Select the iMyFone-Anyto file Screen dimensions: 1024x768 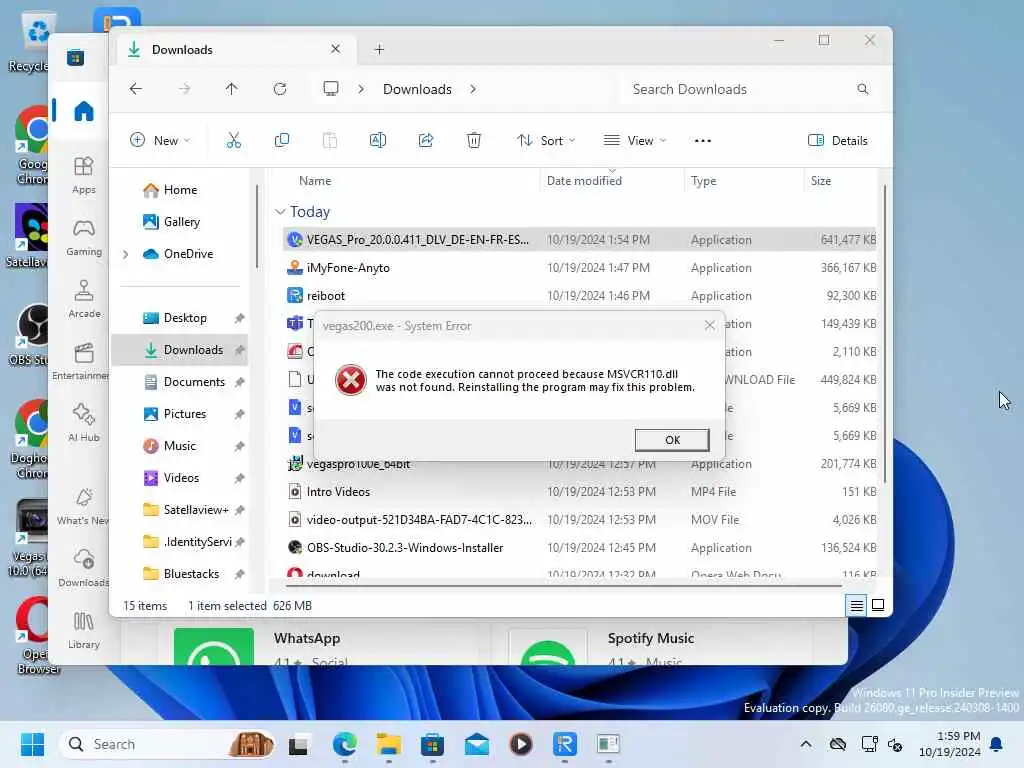[x=580, y=268]
